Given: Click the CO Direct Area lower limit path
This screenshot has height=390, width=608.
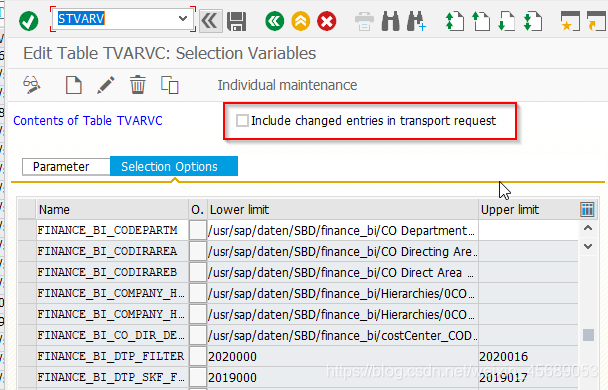Looking at the screenshot, I should click(x=343, y=273).
